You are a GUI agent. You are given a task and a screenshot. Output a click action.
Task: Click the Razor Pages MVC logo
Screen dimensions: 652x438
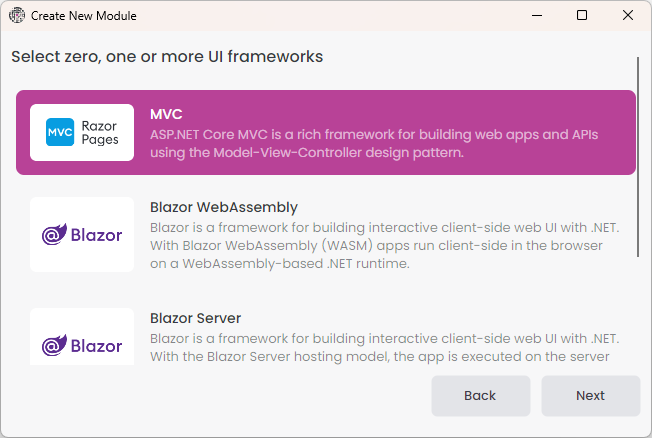(x=82, y=132)
